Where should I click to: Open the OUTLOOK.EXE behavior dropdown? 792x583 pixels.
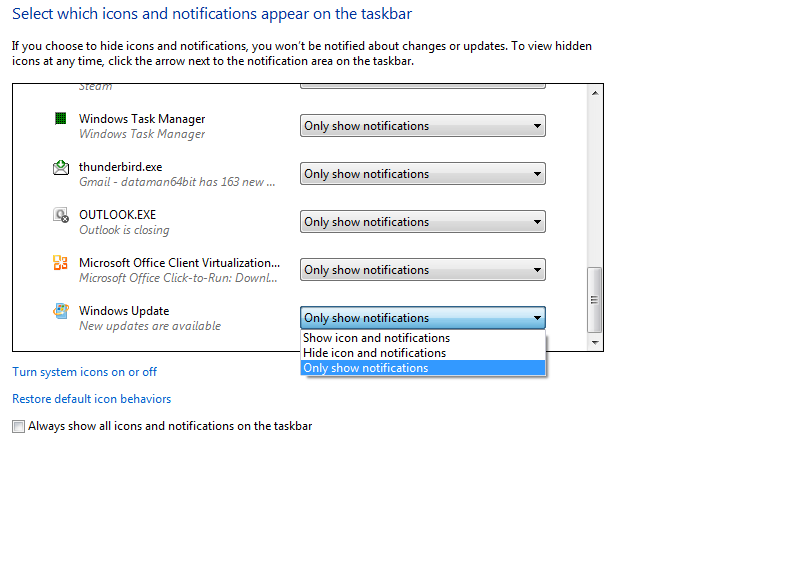423,222
